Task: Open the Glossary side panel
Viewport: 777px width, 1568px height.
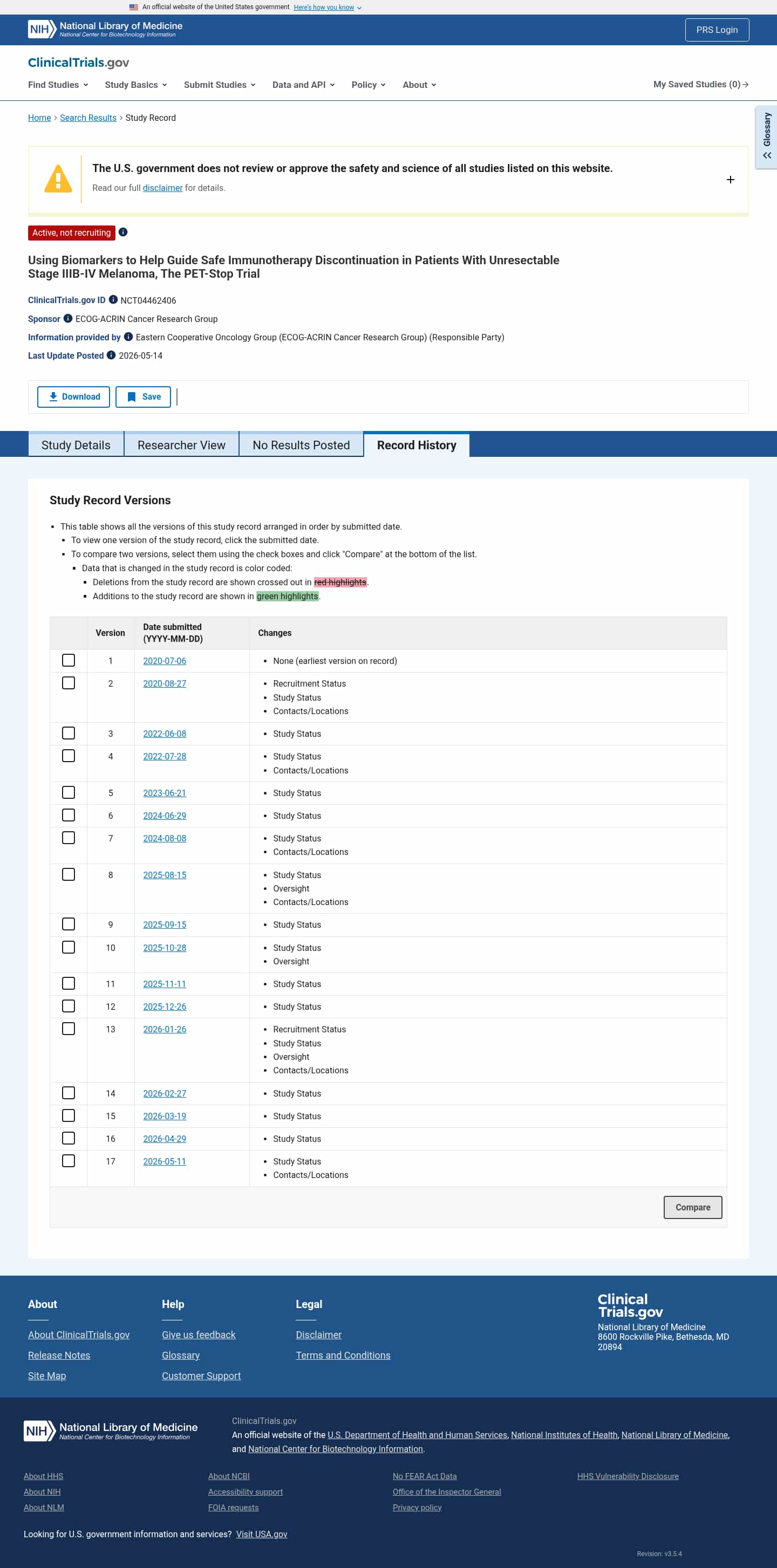Action: pyautogui.click(x=767, y=137)
